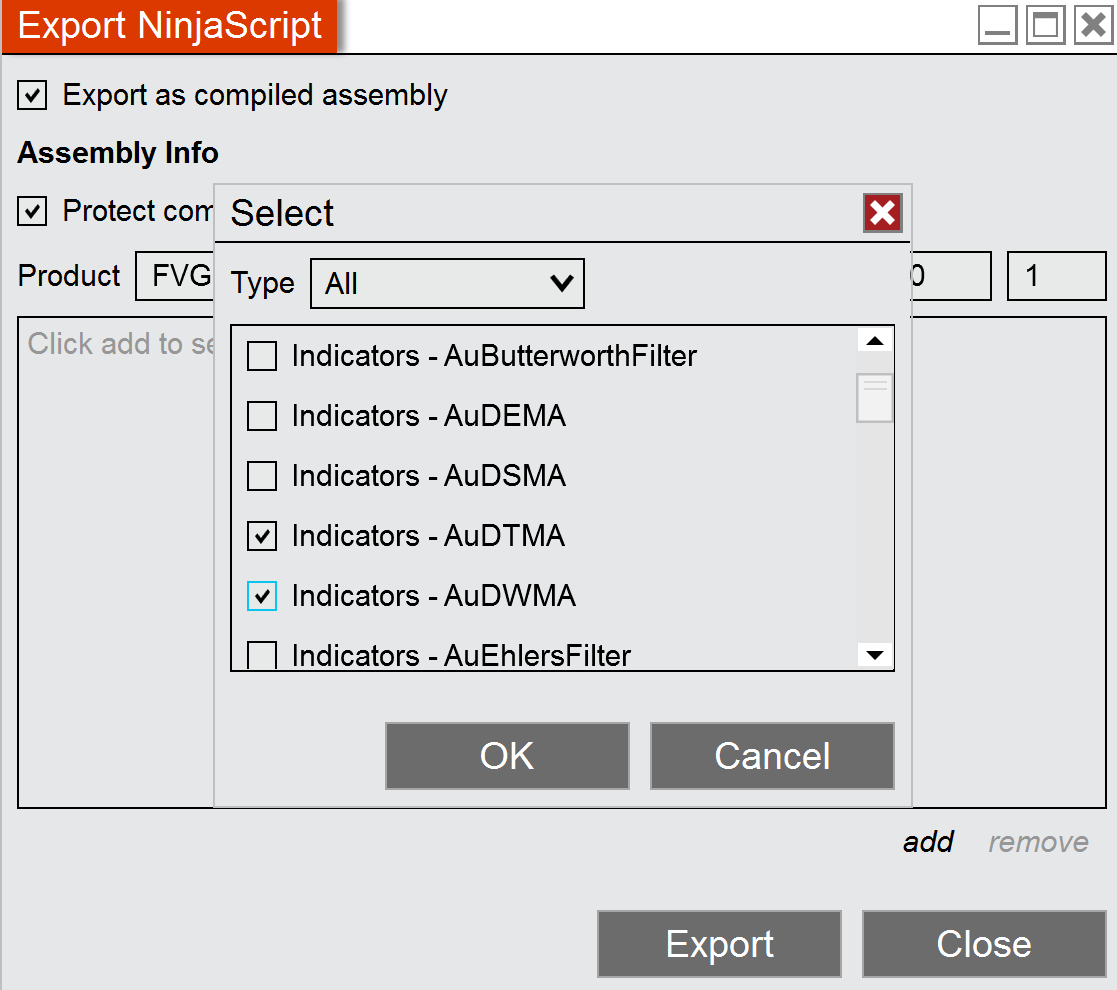The height and width of the screenshot is (990, 1117).
Task: Select the AuDSMA indicator label text
Action: click(429, 476)
